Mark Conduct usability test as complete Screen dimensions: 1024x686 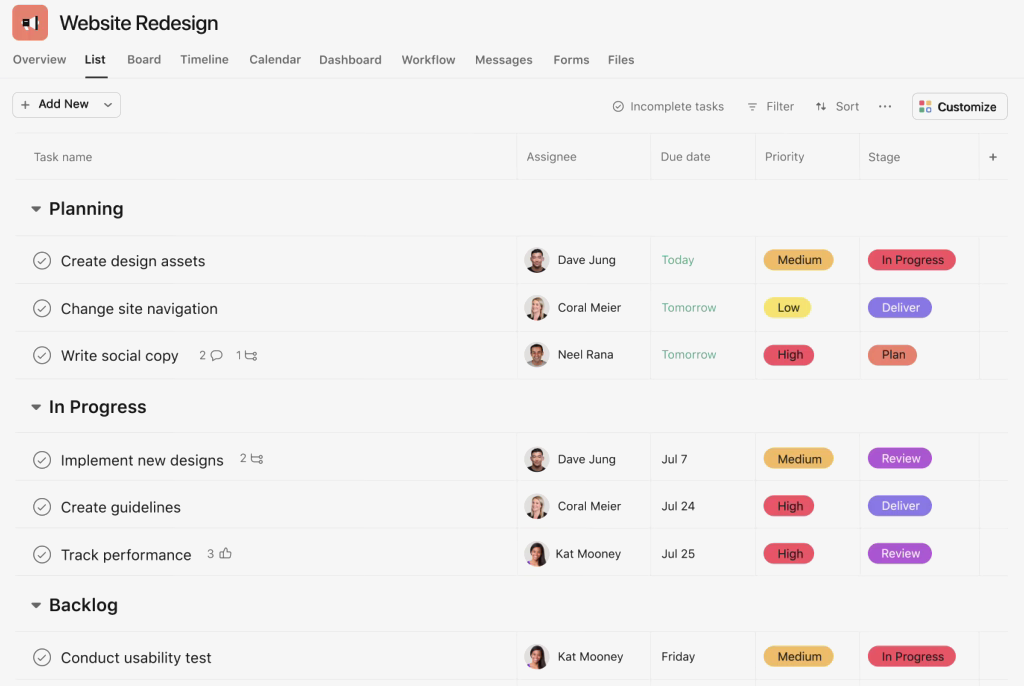tap(42, 657)
